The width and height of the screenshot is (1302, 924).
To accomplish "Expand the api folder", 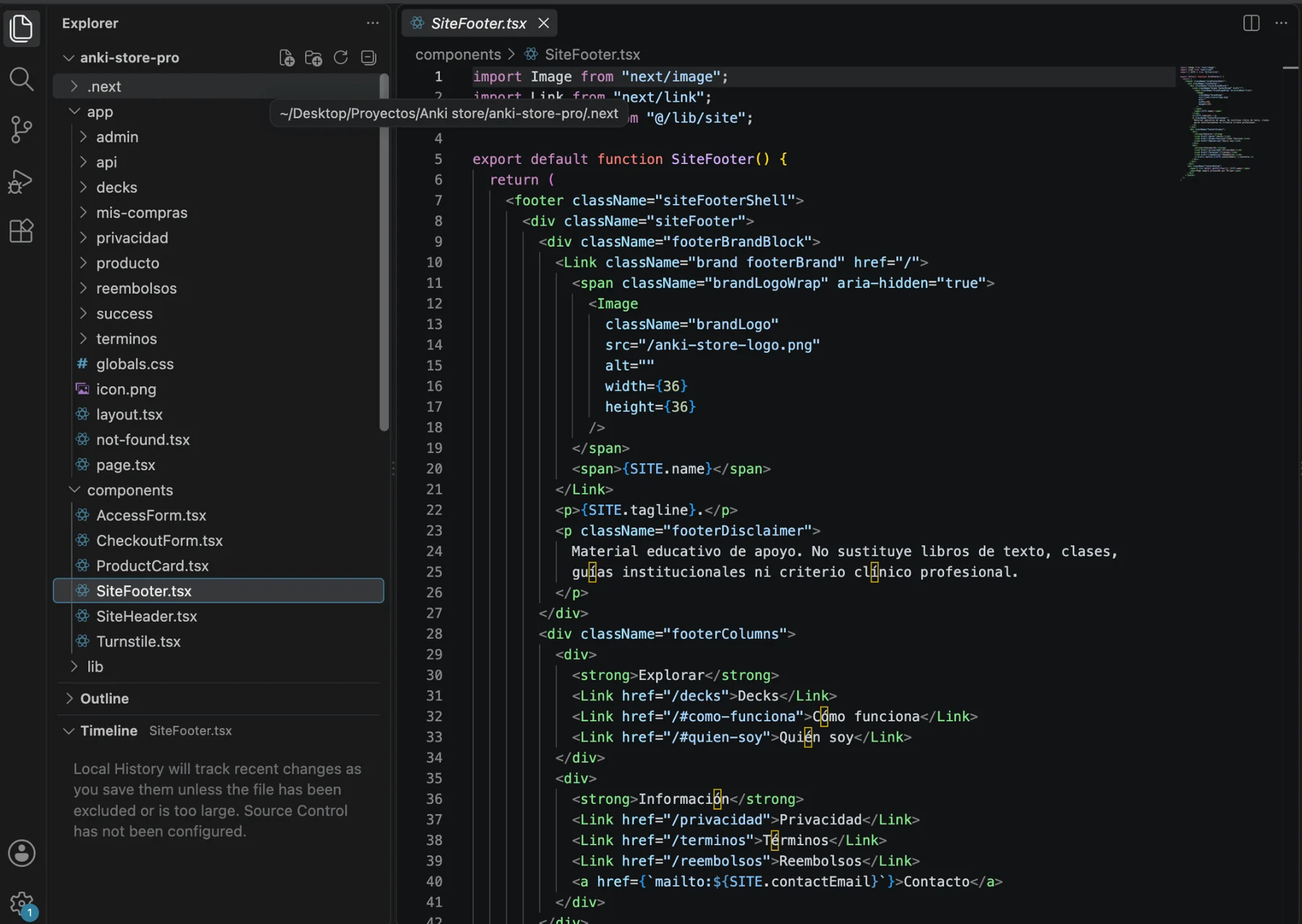I will coord(217,162).
